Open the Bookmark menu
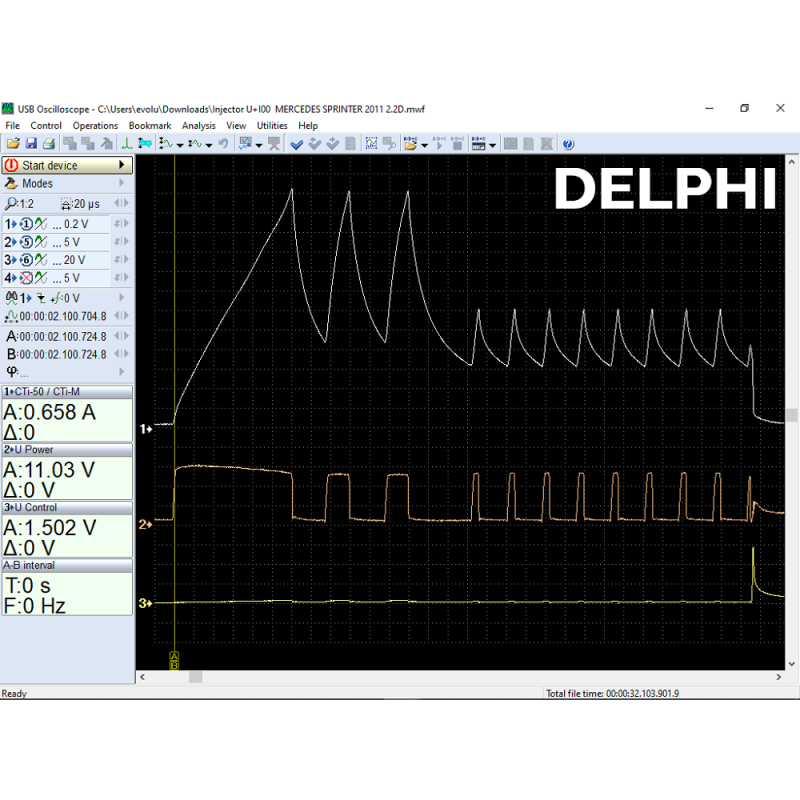Viewport: 800px width, 800px height. (x=150, y=126)
